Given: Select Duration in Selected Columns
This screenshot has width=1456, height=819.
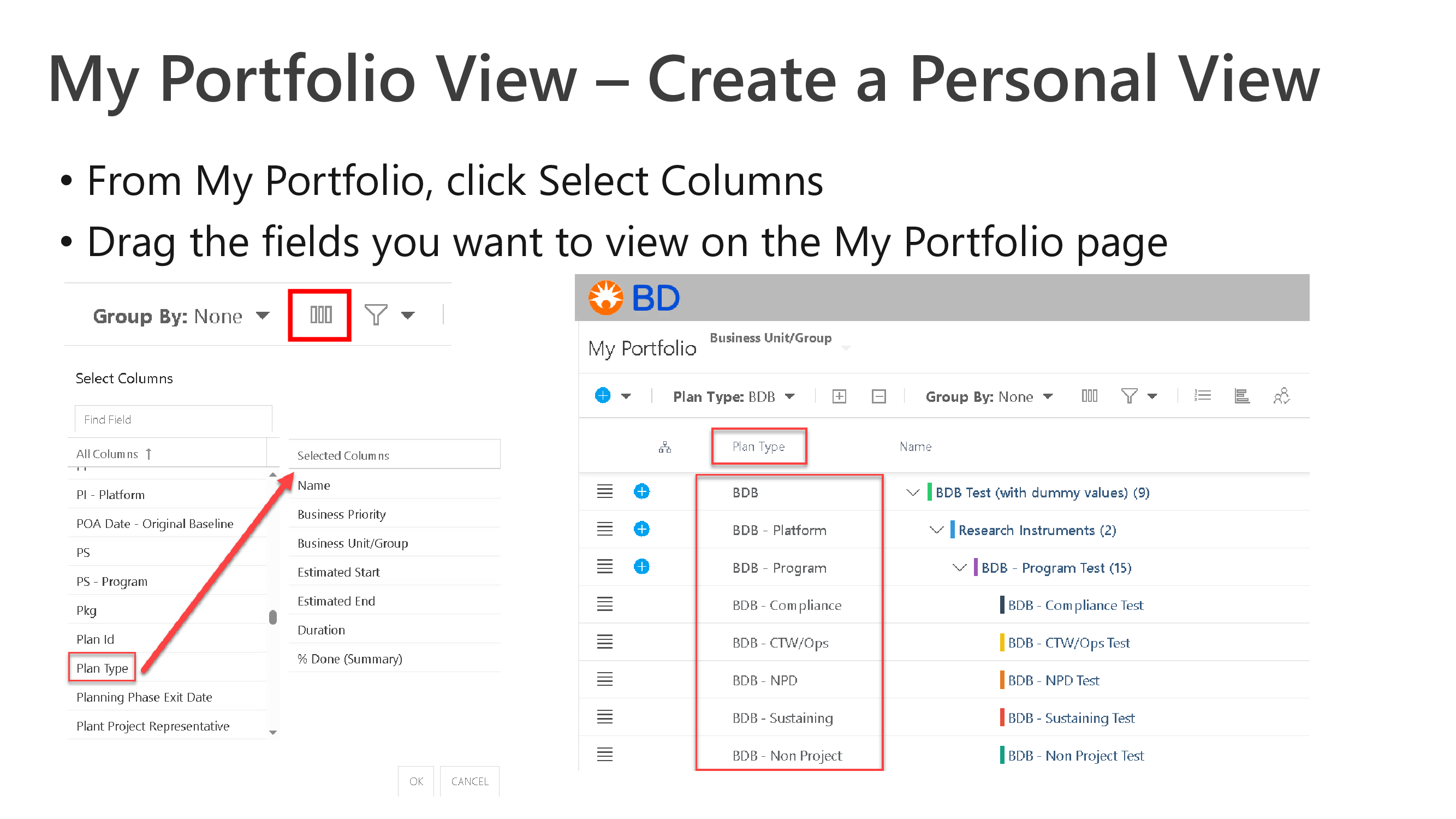Looking at the screenshot, I should pos(321,630).
